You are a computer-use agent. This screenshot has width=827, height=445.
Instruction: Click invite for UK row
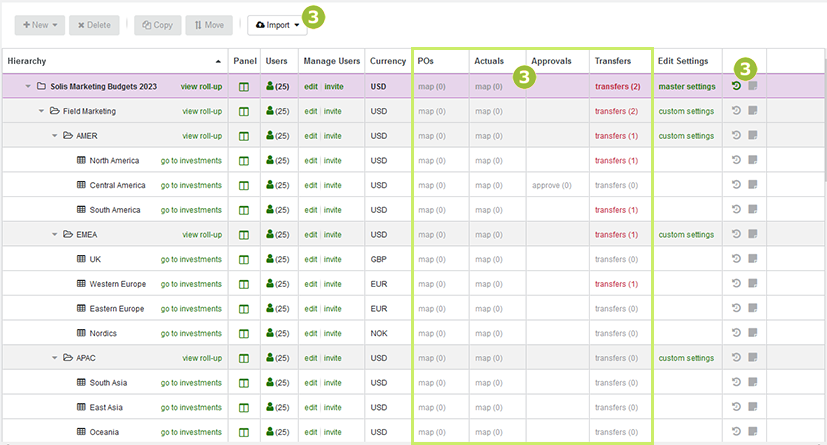tap(332, 259)
